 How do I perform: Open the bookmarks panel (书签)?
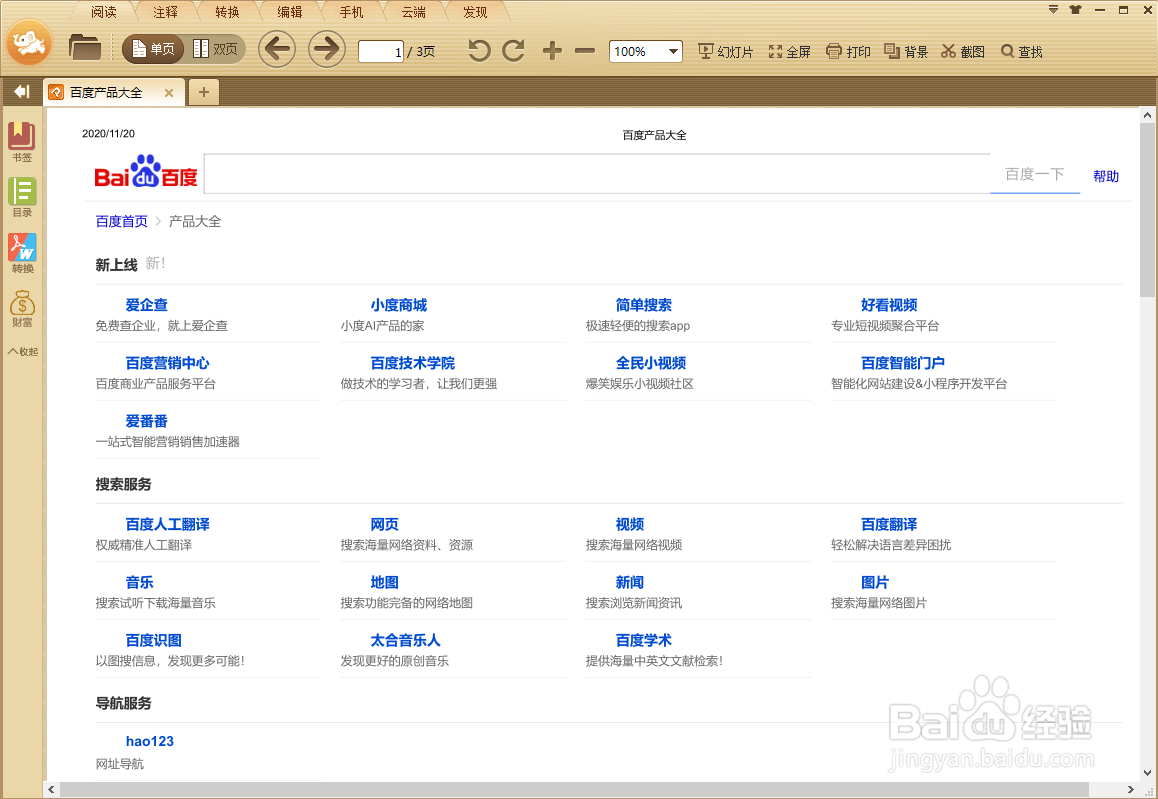(22, 142)
